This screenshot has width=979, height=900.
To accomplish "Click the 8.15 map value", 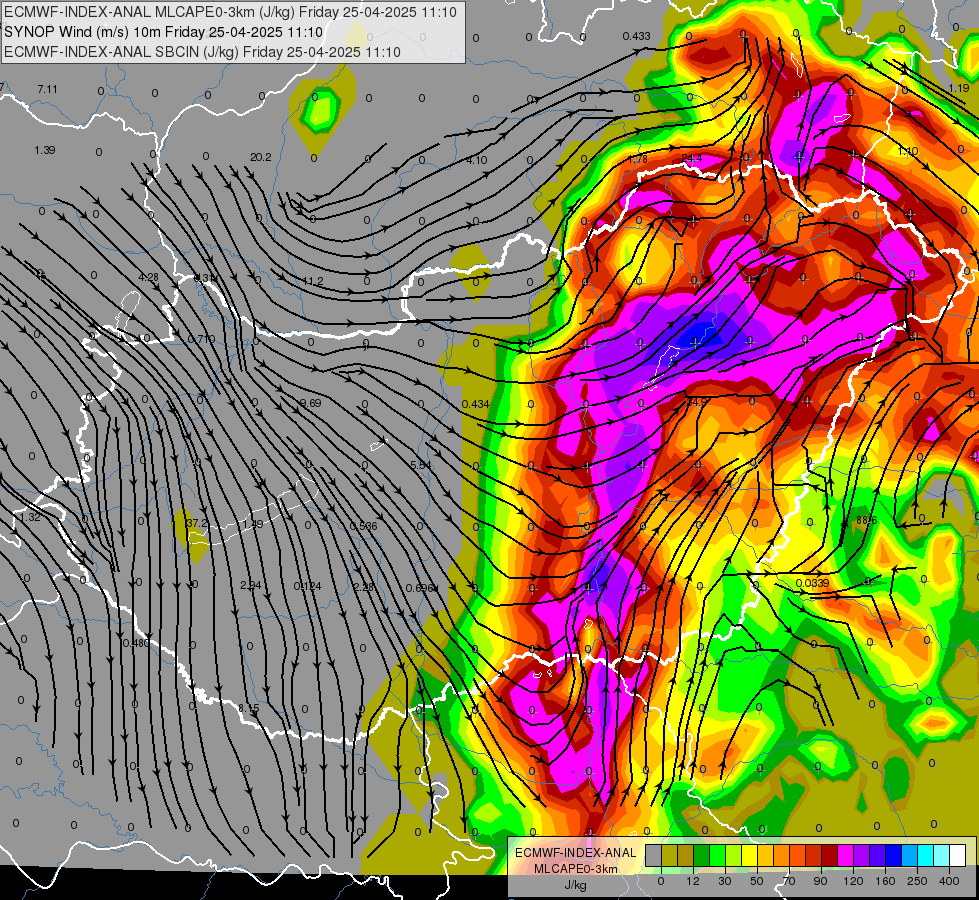I will point(248,708).
